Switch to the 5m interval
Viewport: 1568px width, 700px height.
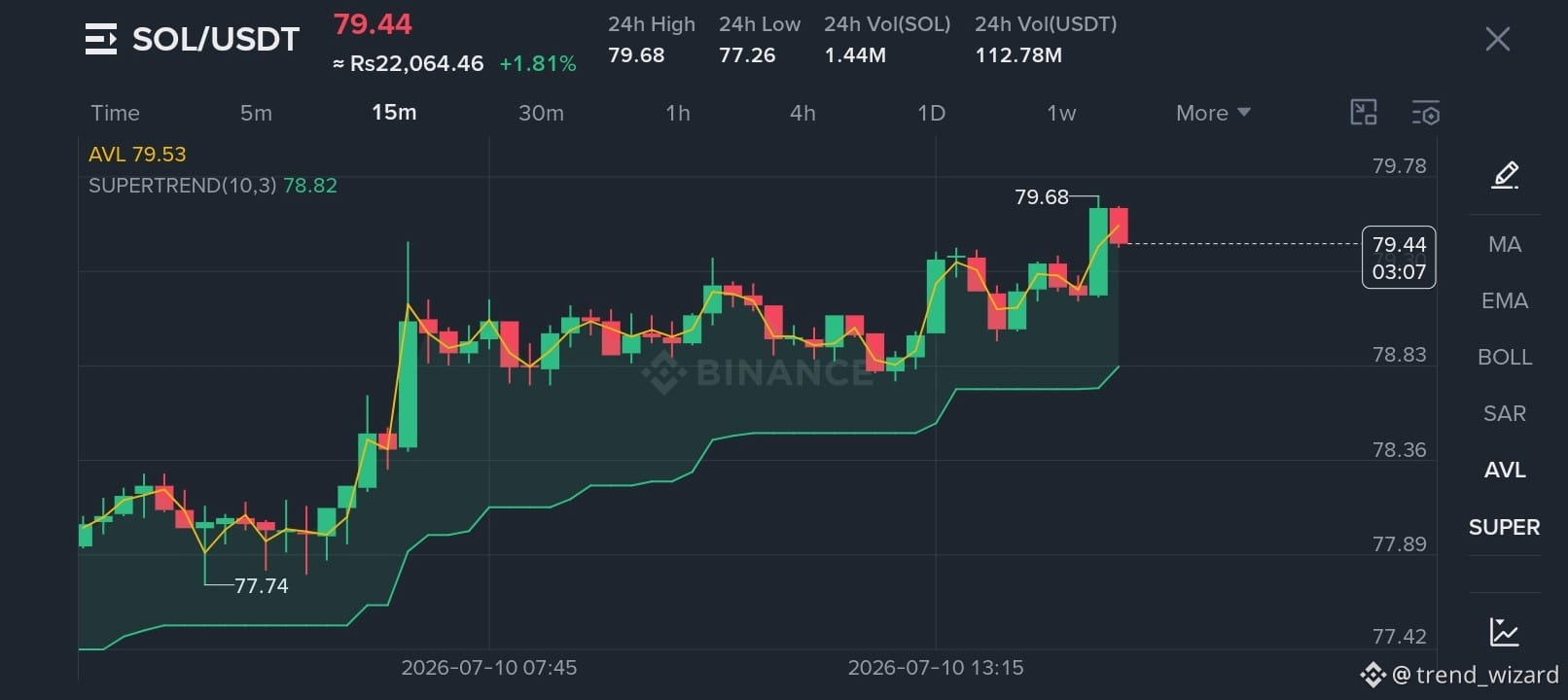[x=256, y=113]
